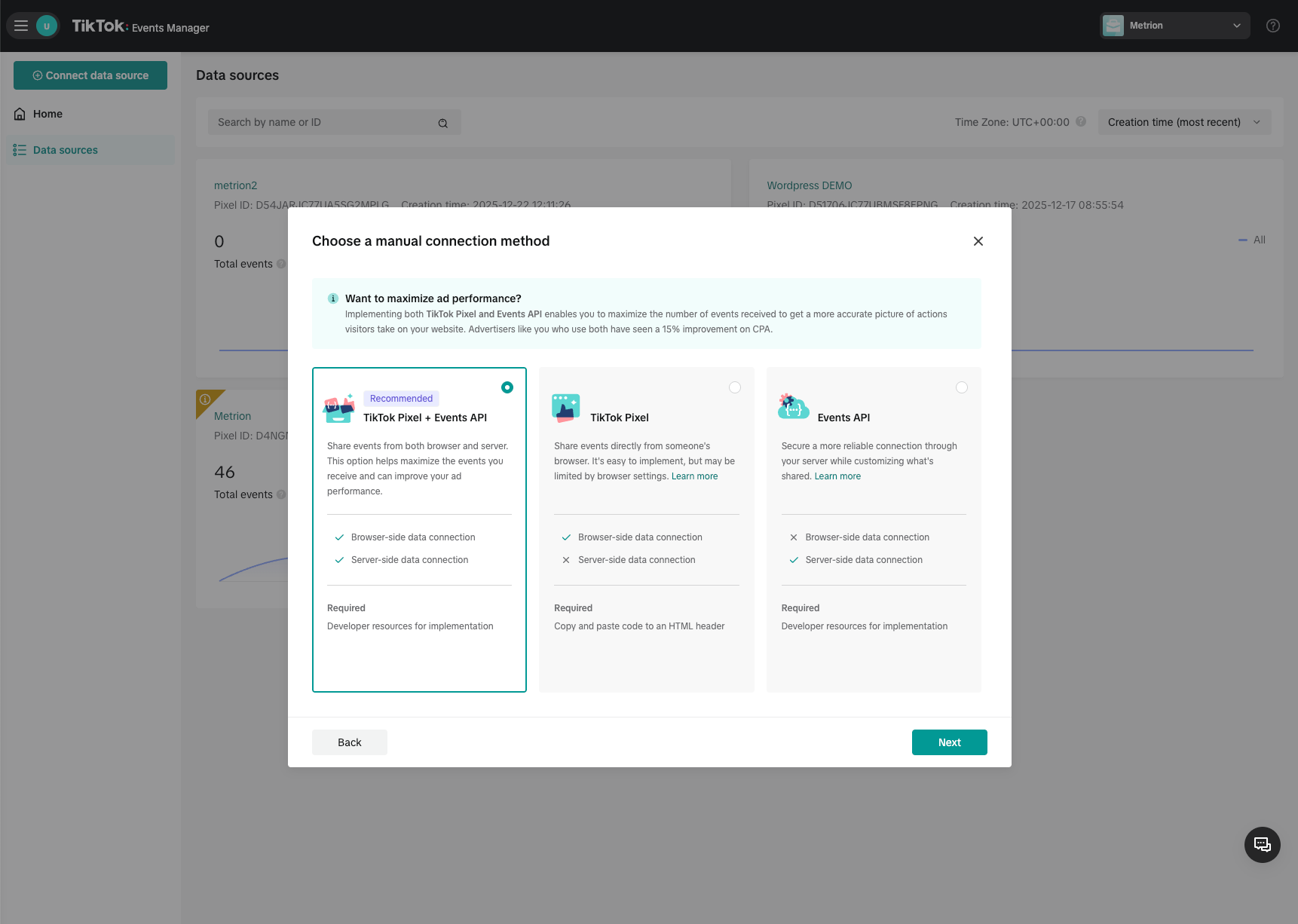
Task: Click the green user avatar icon
Action: (x=47, y=26)
